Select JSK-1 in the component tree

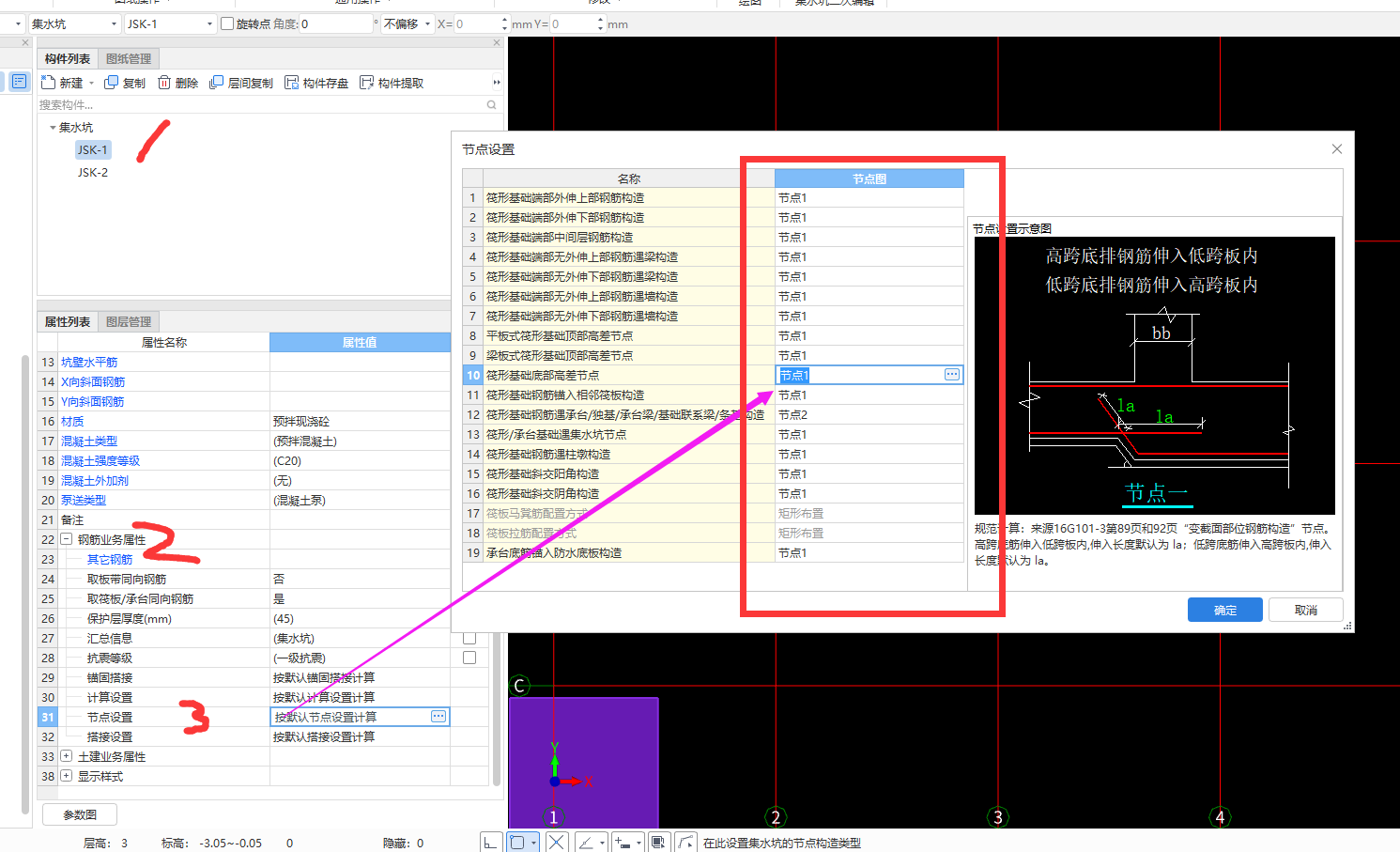click(92, 149)
